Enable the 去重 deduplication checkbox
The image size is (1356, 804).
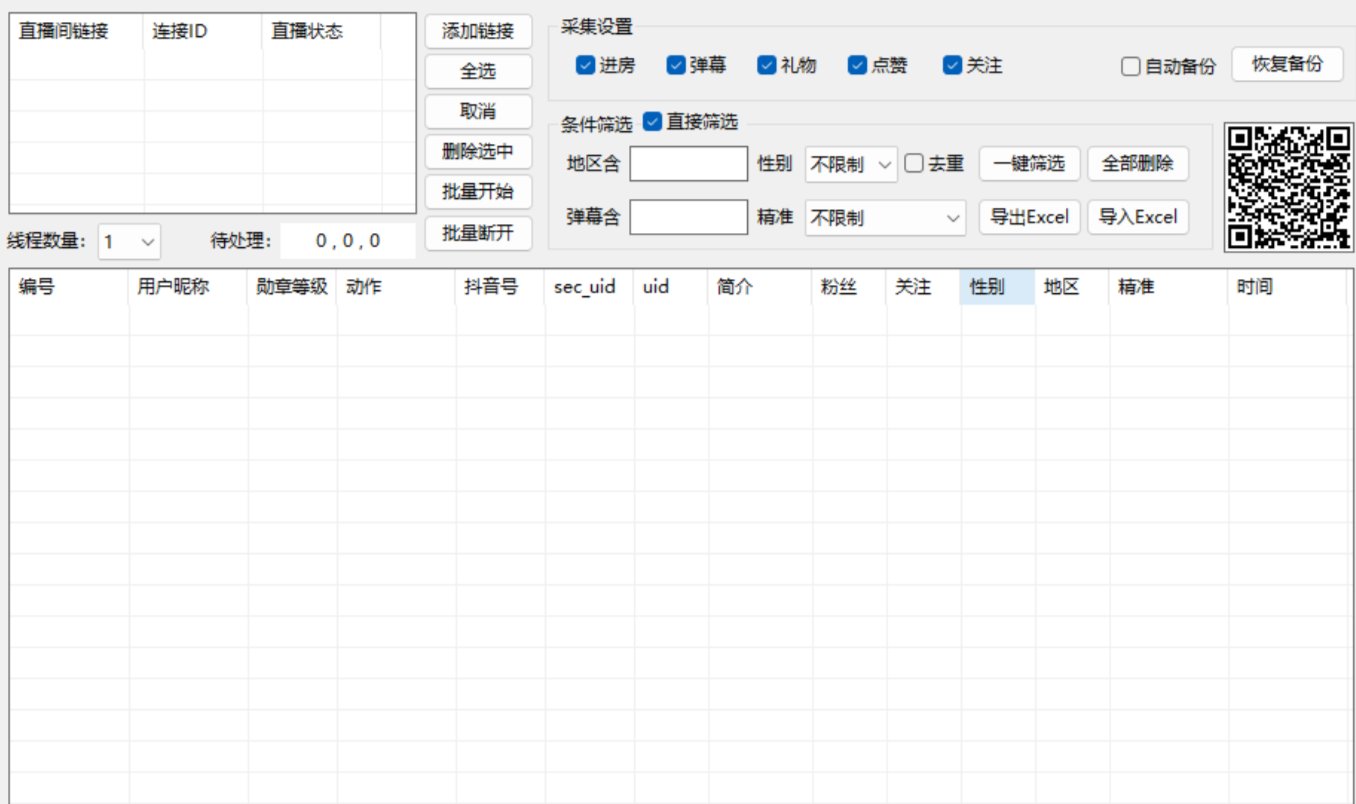click(915, 163)
